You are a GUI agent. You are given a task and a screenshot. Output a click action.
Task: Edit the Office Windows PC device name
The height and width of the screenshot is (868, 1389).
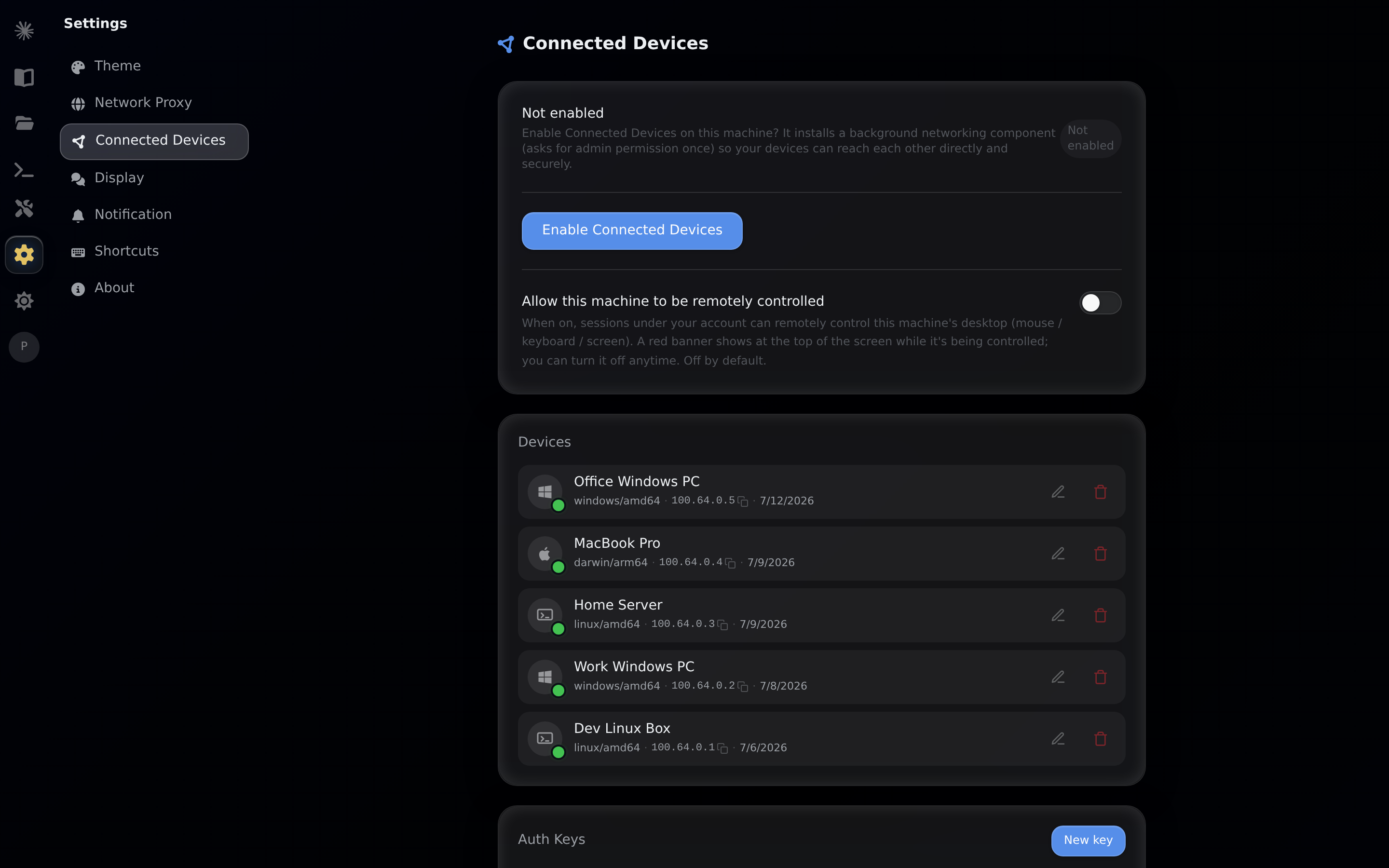(1058, 492)
